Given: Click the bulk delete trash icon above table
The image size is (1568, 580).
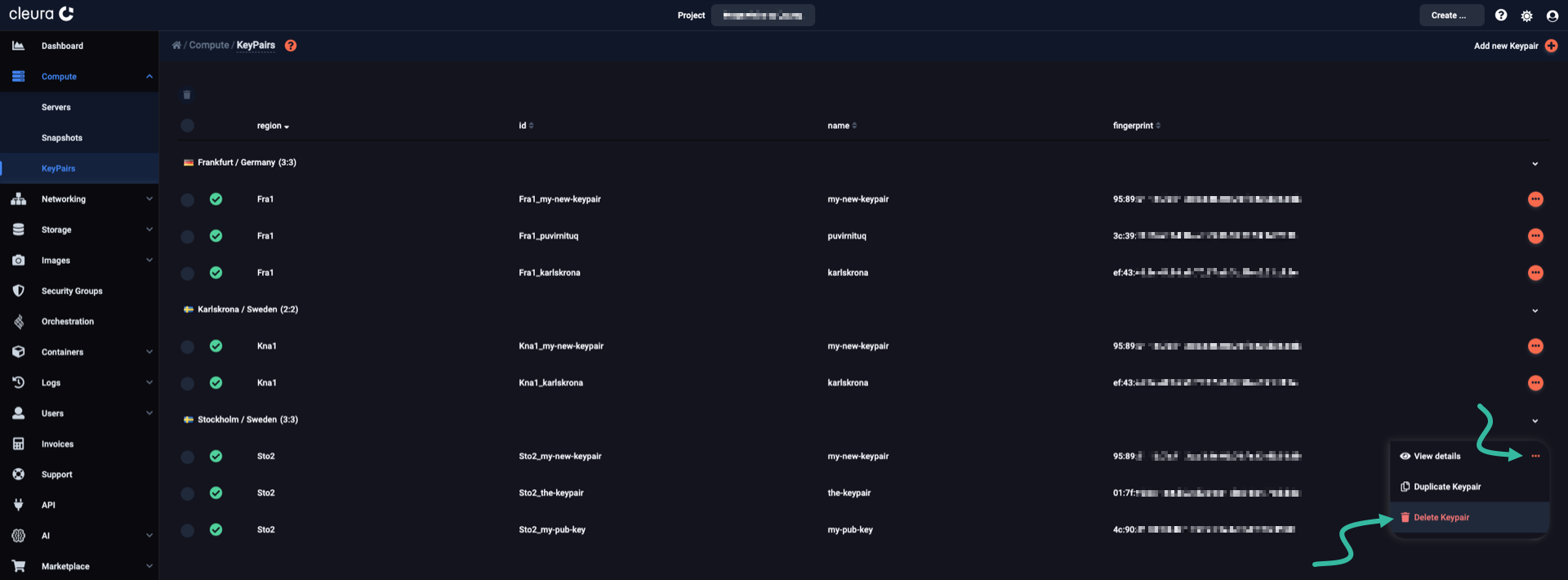Looking at the screenshot, I should [x=187, y=95].
